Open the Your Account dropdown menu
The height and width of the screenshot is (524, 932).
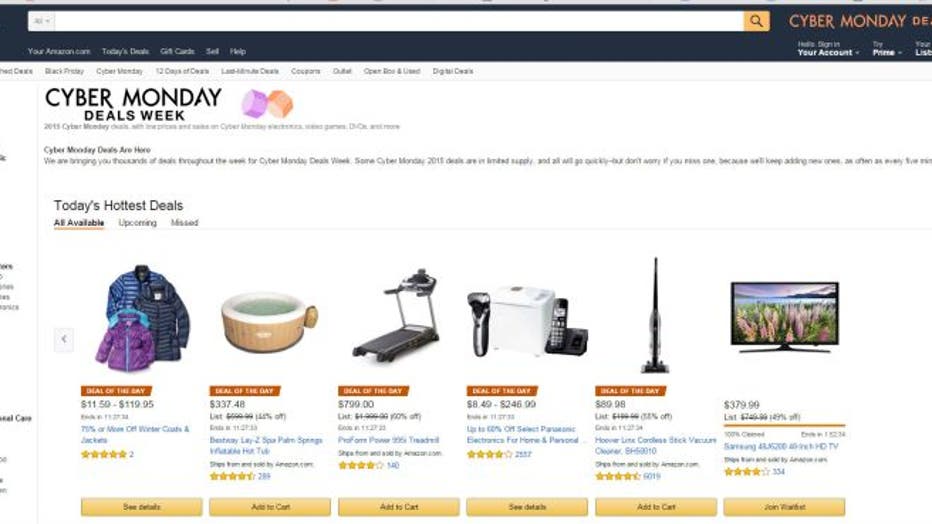tap(828, 49)
